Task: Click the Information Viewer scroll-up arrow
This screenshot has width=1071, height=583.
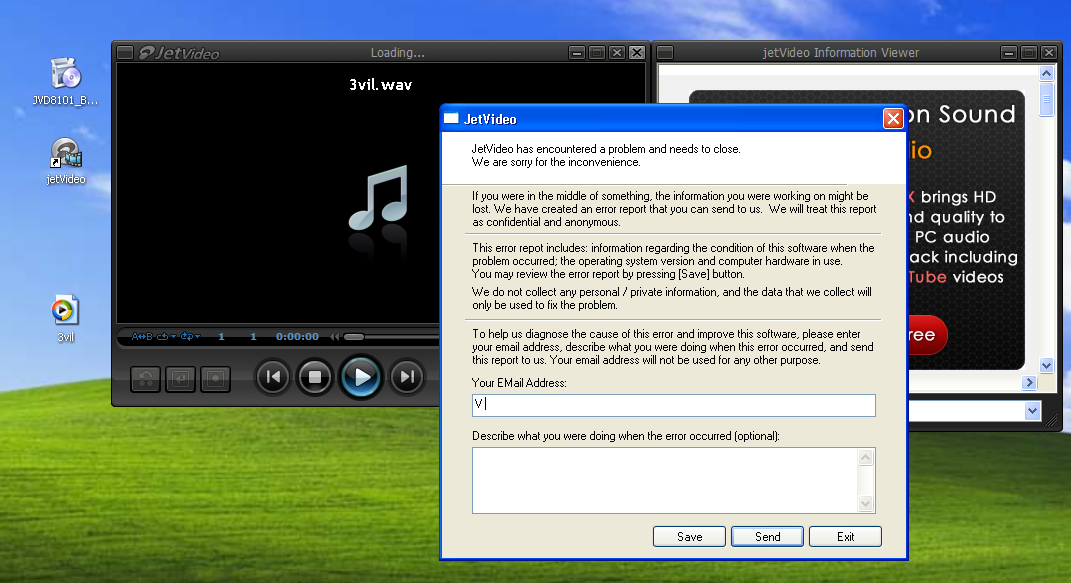Action: tap(1046, 73)
